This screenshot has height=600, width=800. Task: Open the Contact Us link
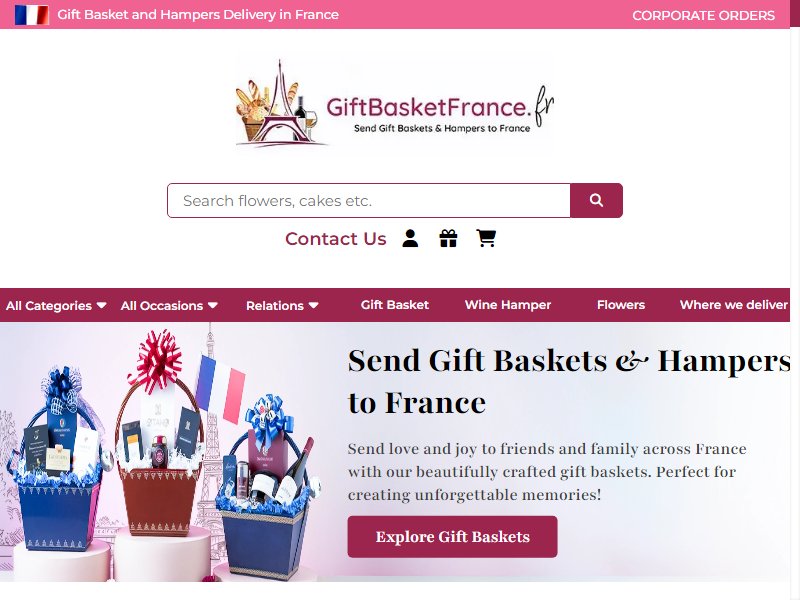[336, 239]
